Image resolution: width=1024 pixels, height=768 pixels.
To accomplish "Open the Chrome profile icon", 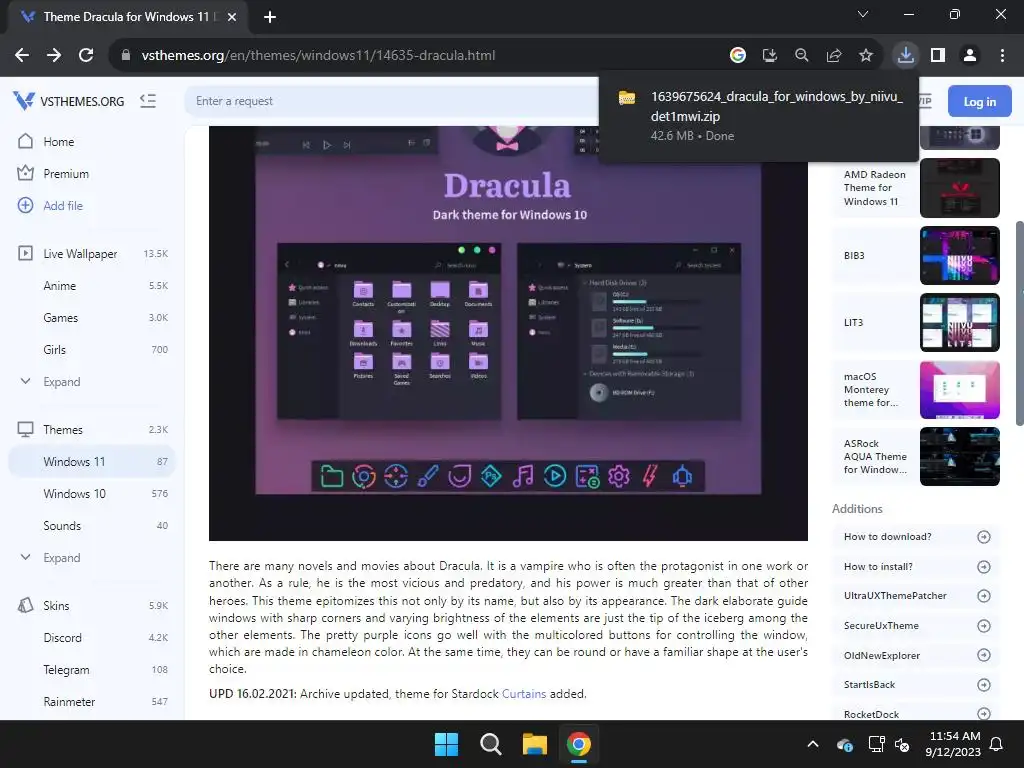I will click(x=970, y=56).
